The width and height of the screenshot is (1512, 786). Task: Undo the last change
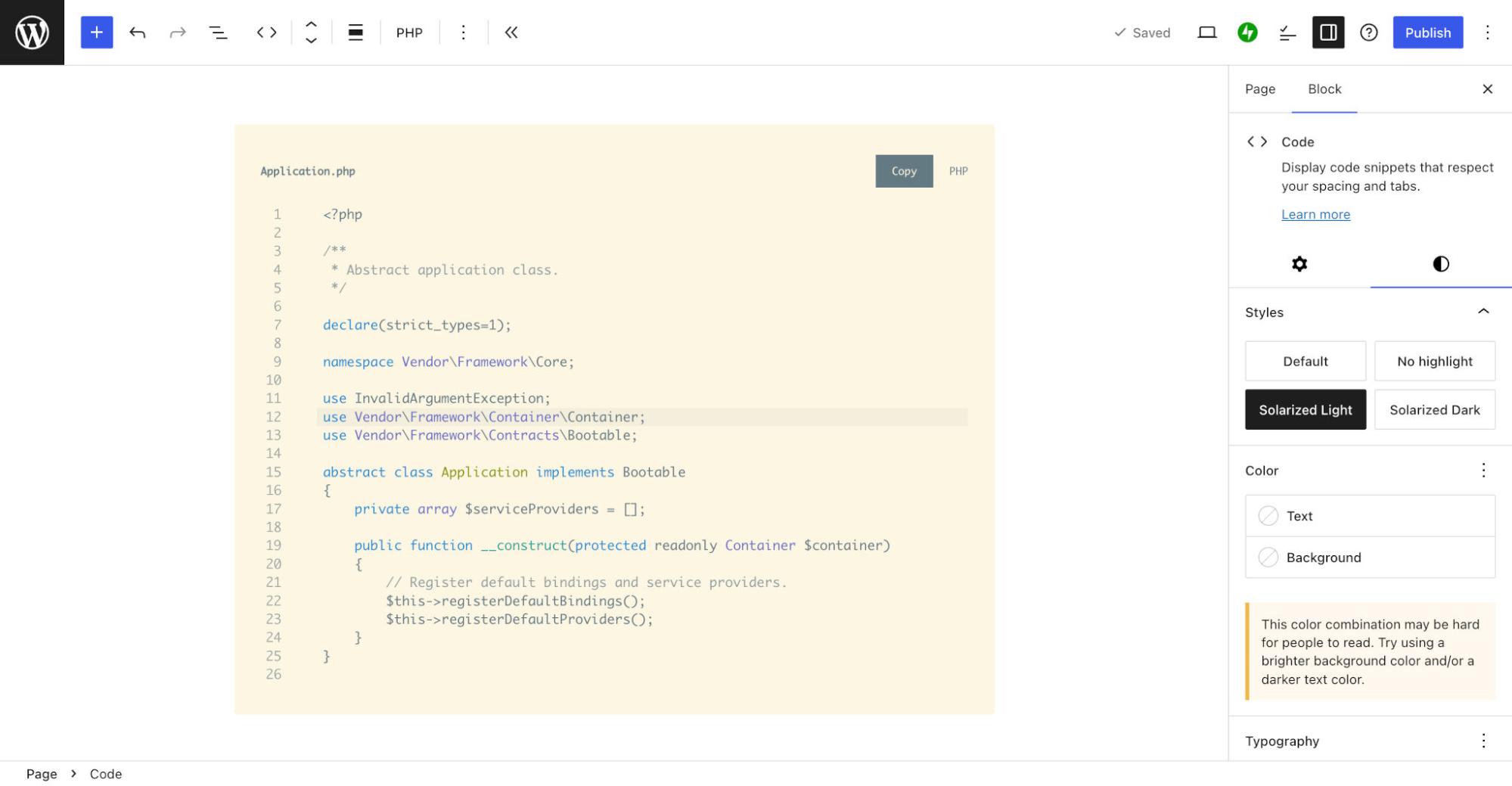pos(137,33)
